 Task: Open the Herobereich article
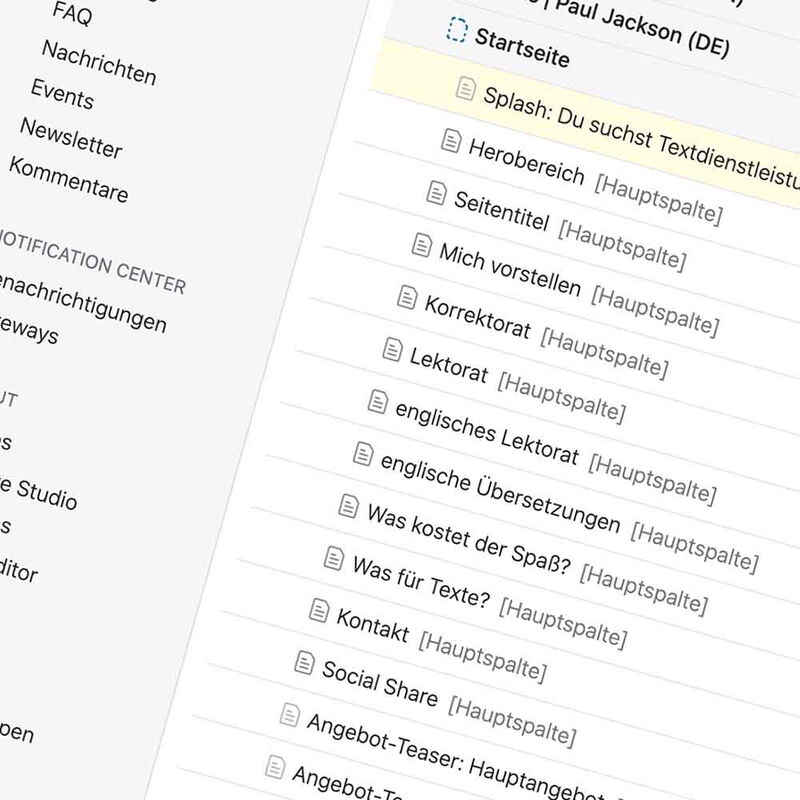(x=526, y=161)
